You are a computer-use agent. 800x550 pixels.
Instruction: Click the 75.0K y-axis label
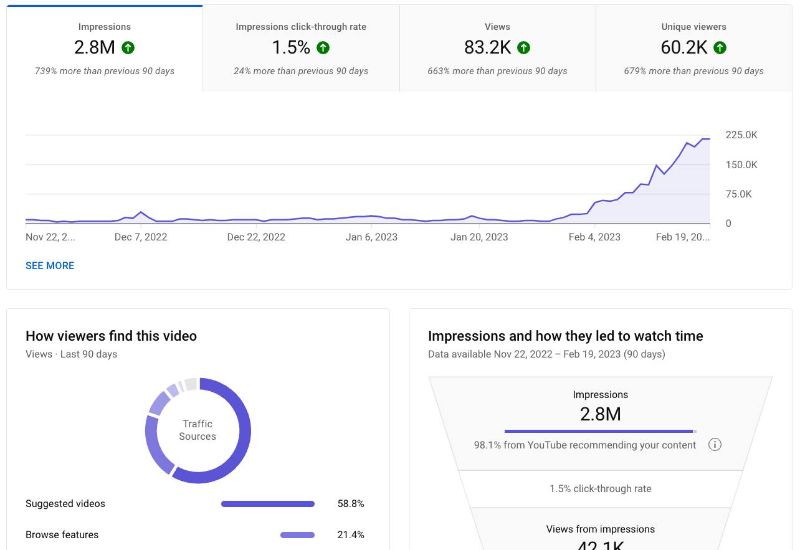pos(738,194)
